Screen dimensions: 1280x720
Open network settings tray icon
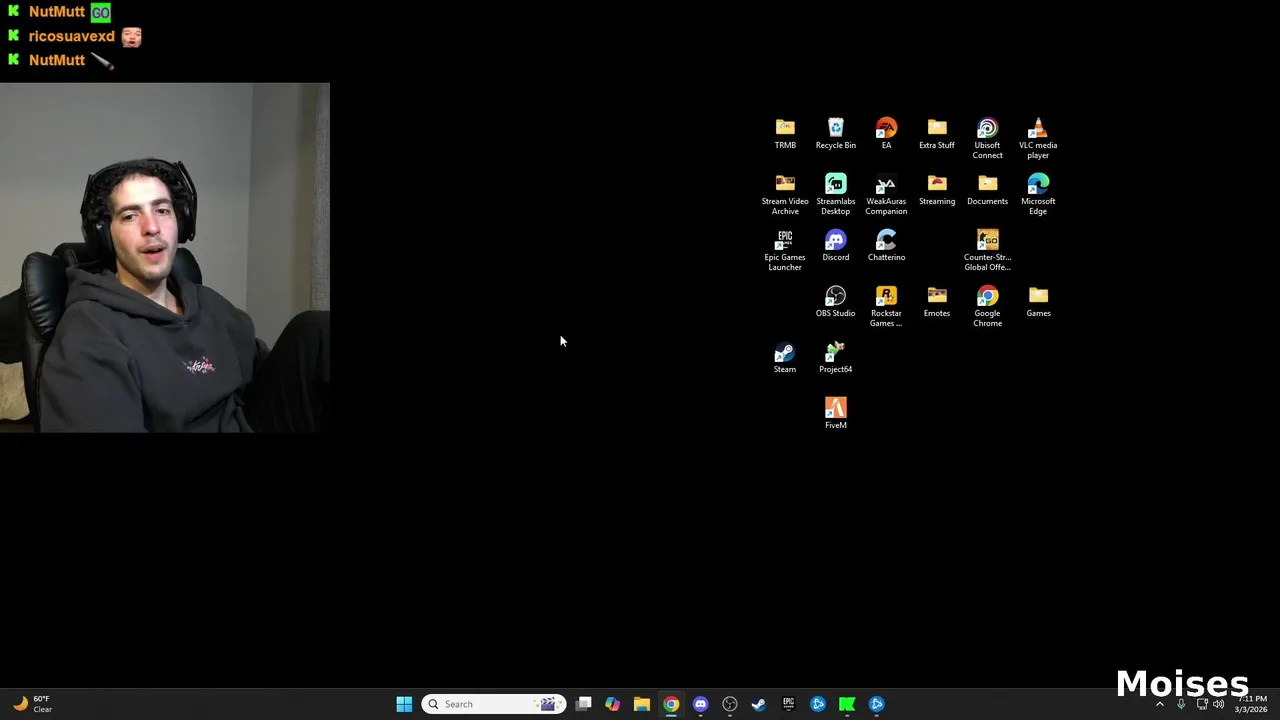[x=1202, y=704]
